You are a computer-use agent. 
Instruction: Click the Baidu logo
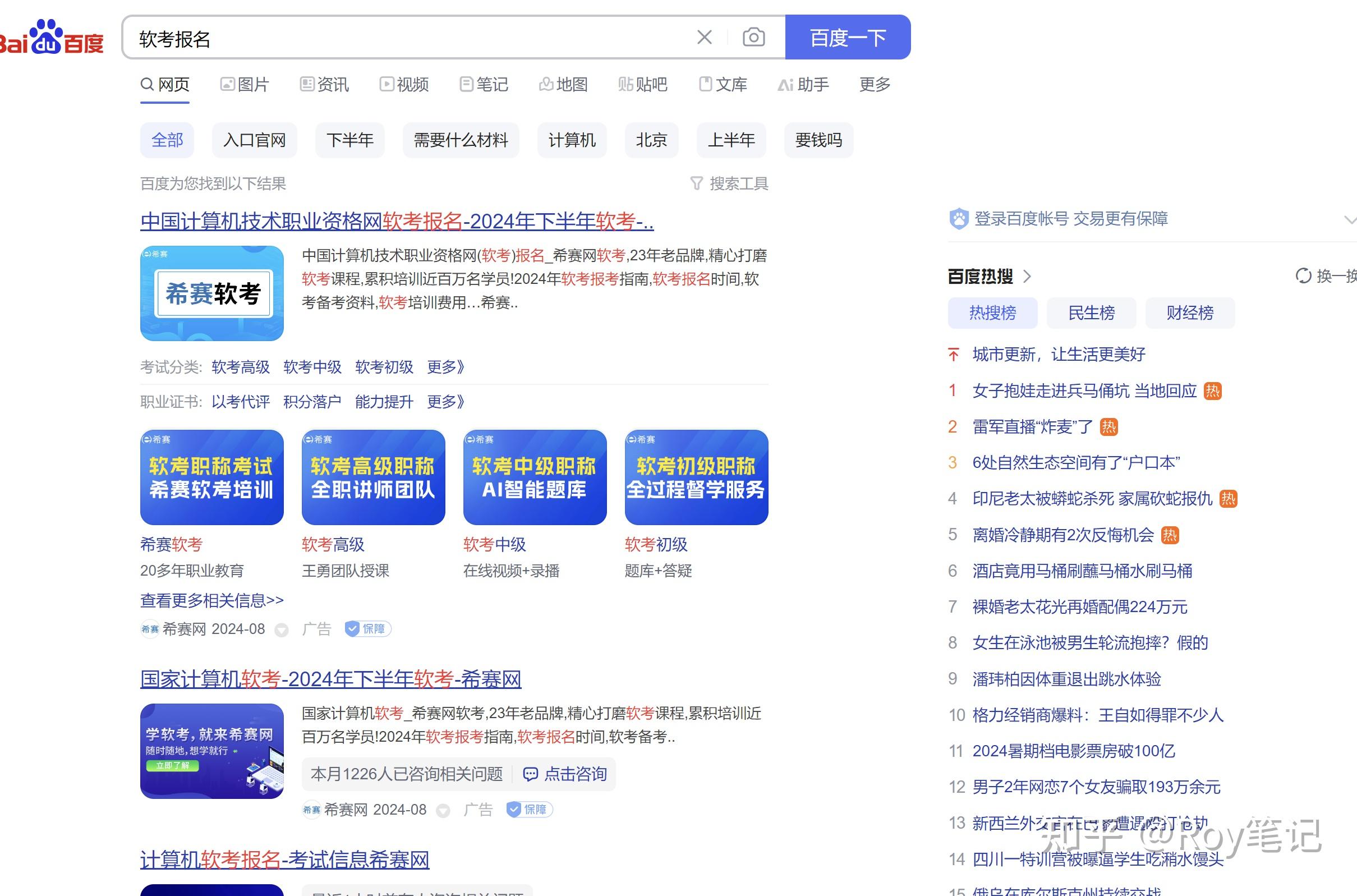pos(52,37)
